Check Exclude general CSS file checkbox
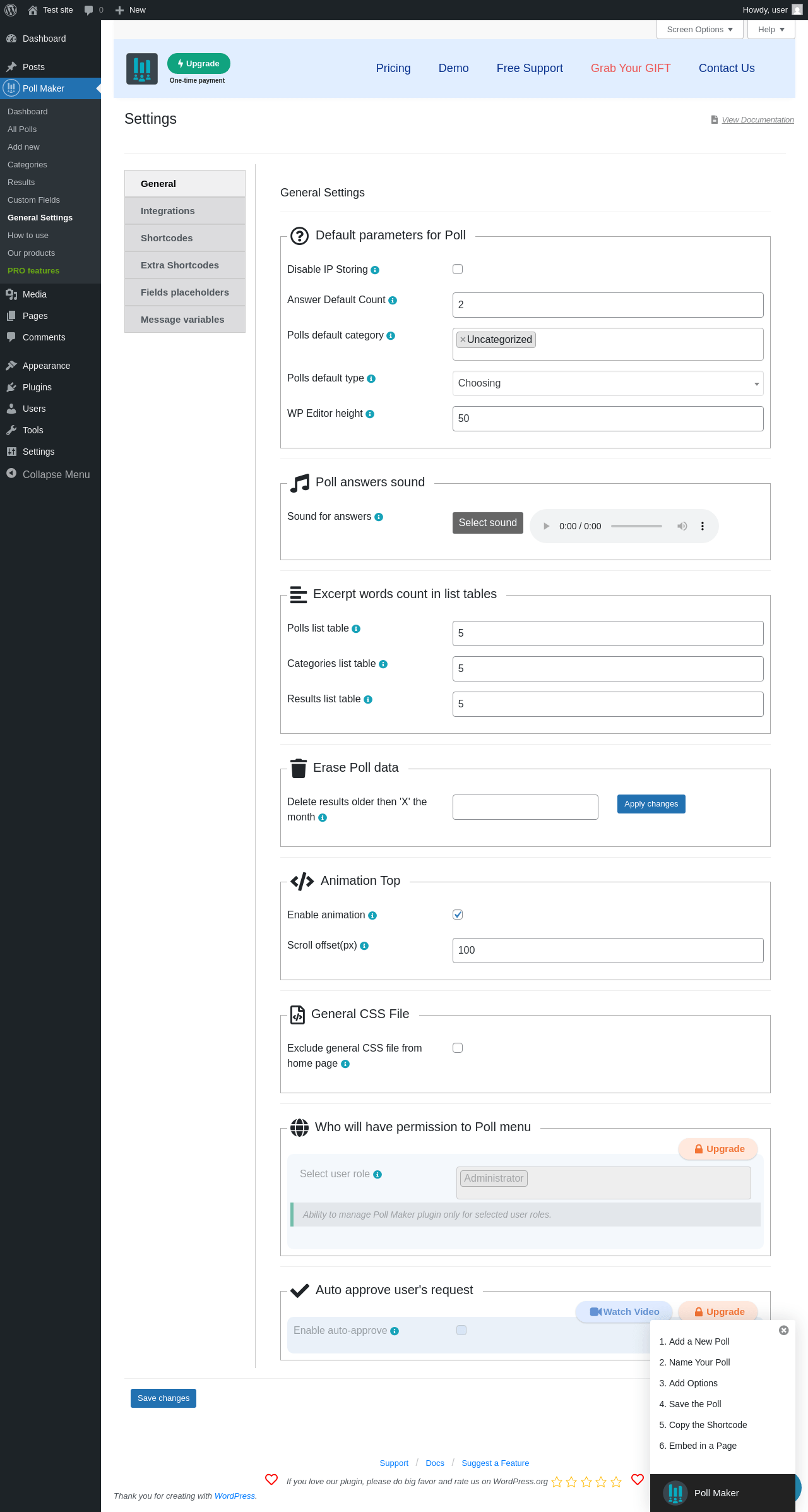The image size is (808, 1512). tap(458, 1048)
